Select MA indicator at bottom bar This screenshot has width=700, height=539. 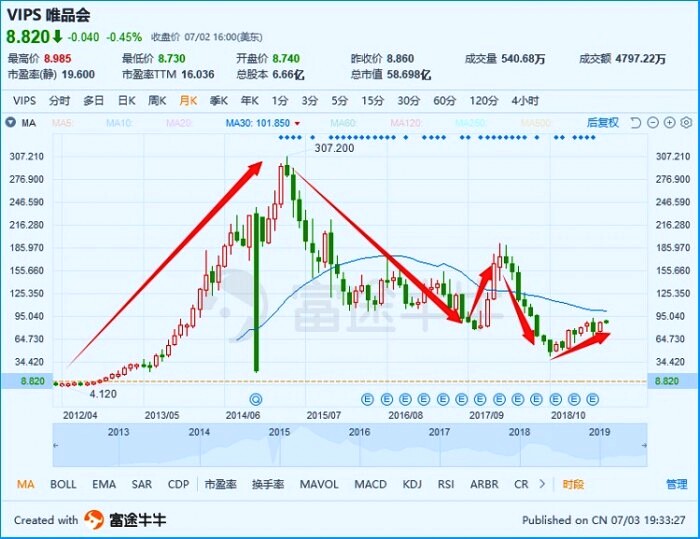(25, 484)
